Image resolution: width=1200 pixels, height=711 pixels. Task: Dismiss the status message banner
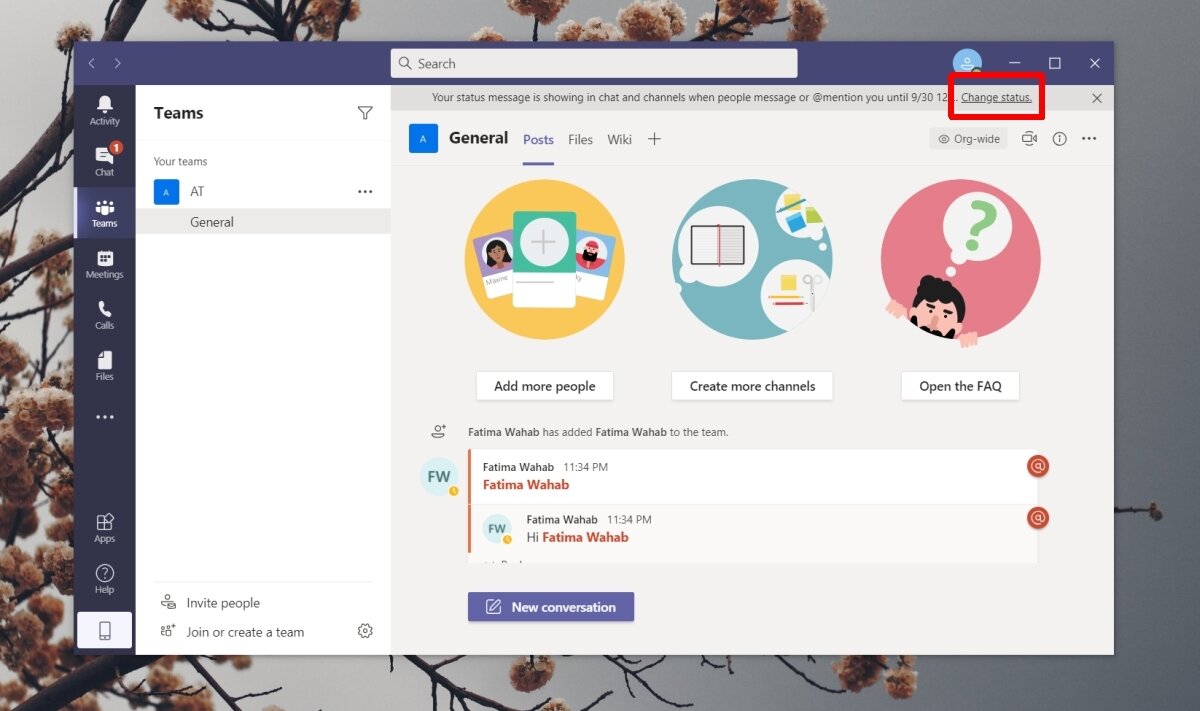coord(1096,97)
